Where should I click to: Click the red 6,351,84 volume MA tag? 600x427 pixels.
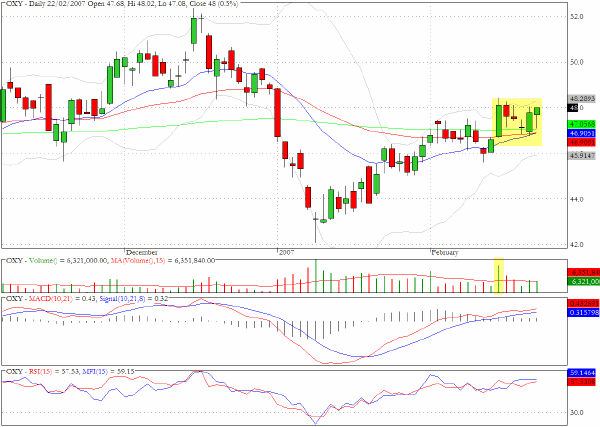pyautogui.click(x=584, y=272)
